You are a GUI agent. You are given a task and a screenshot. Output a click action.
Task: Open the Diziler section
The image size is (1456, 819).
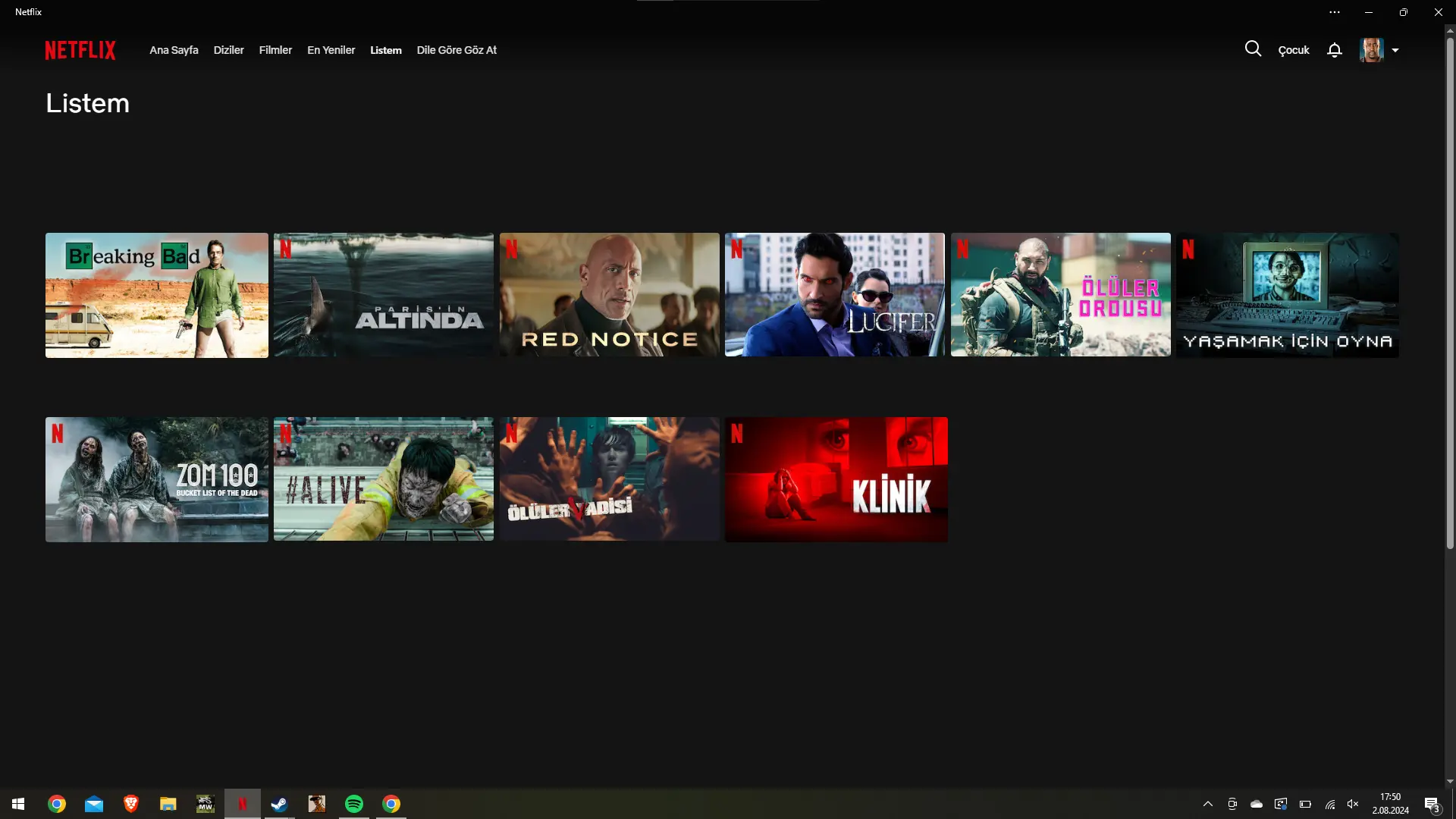coord(228,50)
